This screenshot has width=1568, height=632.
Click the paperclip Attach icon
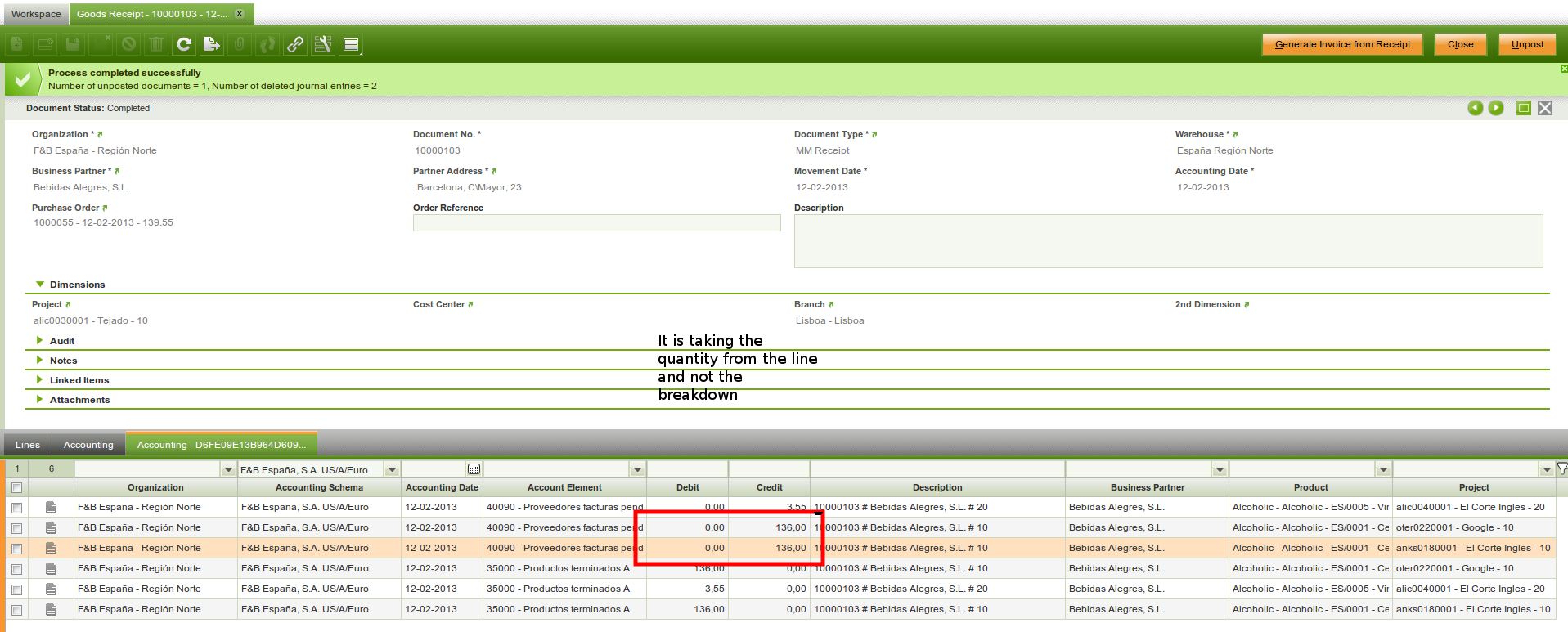pos(240,44)
